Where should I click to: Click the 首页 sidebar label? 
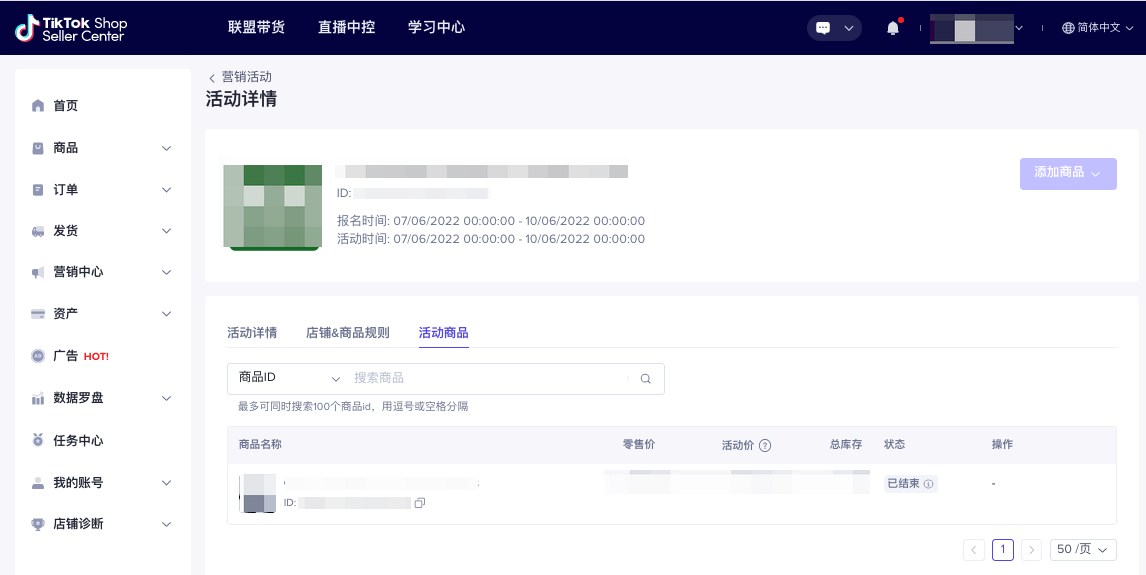[x=66, y=106]
